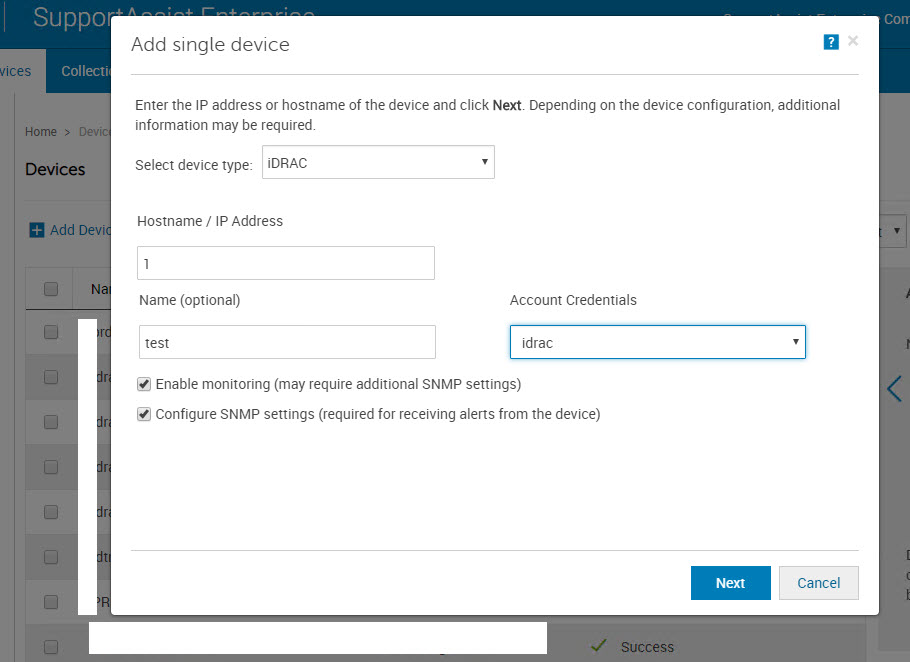Toggle Configure SNMP settings checkbox
Screen dimensions: 910x662
(x=145, y=414)
